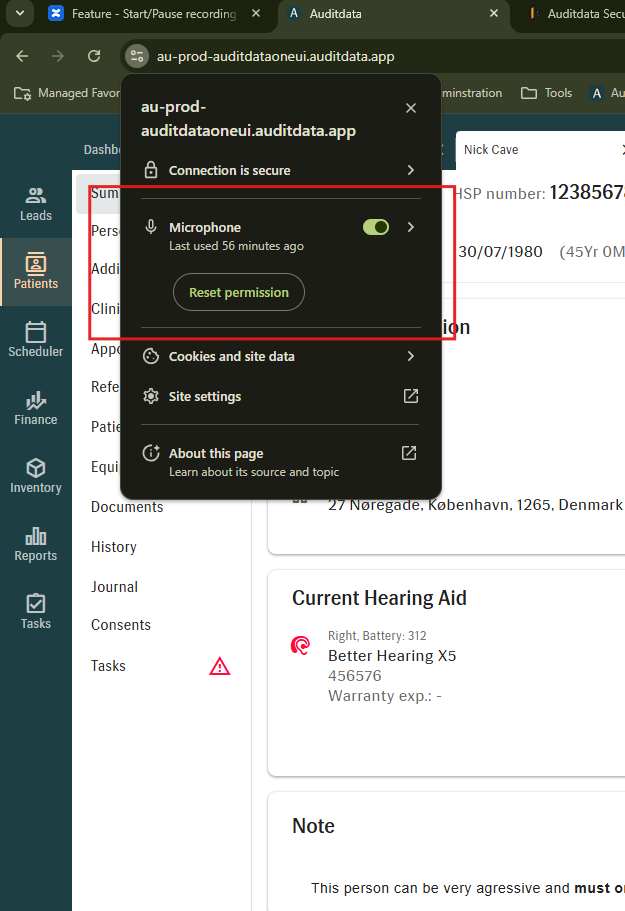Click the About this page info icon
The width and height of the screenshot is (625, 911).
(x=151, y=453)
